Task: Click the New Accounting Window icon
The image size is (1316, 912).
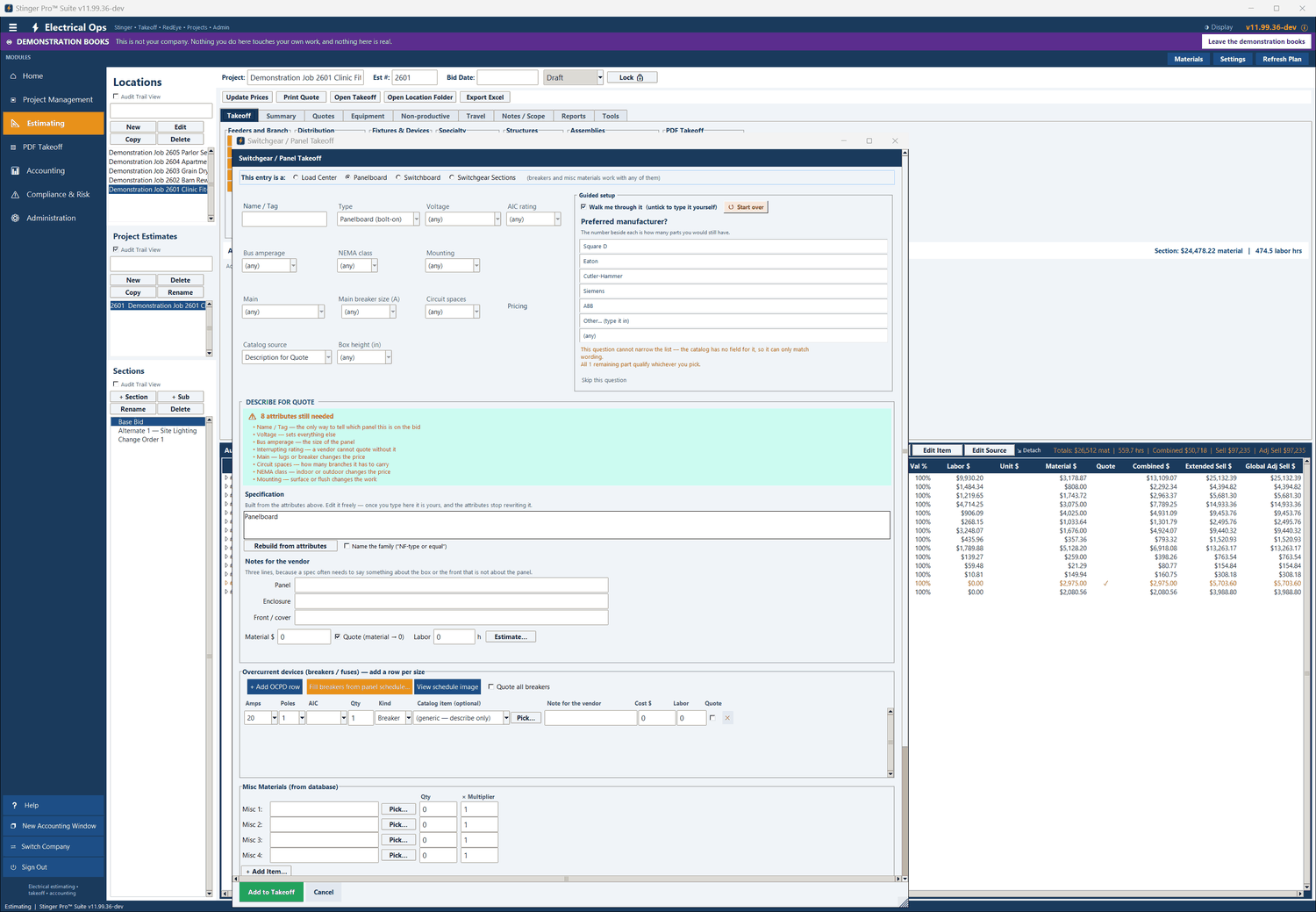Action: coord(13,826)
